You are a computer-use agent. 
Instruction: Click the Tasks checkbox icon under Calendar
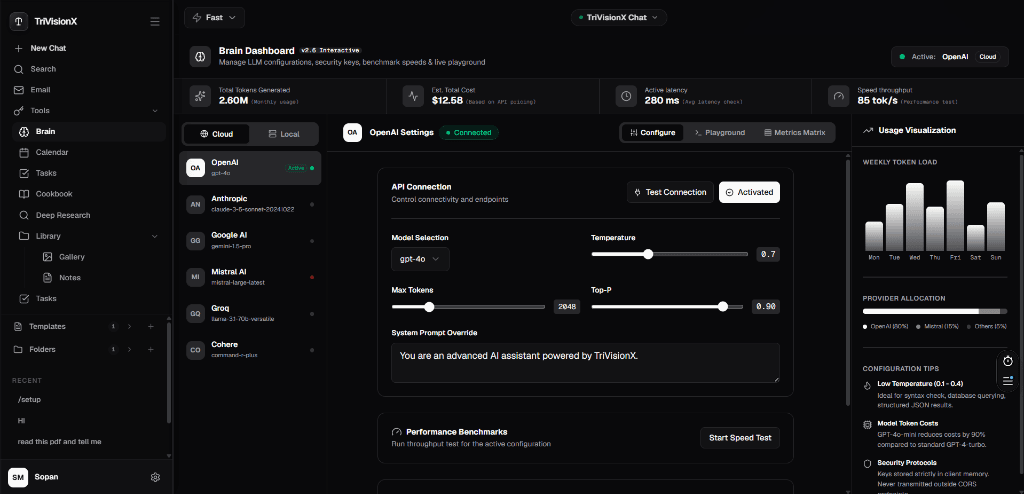click(24, 173)
